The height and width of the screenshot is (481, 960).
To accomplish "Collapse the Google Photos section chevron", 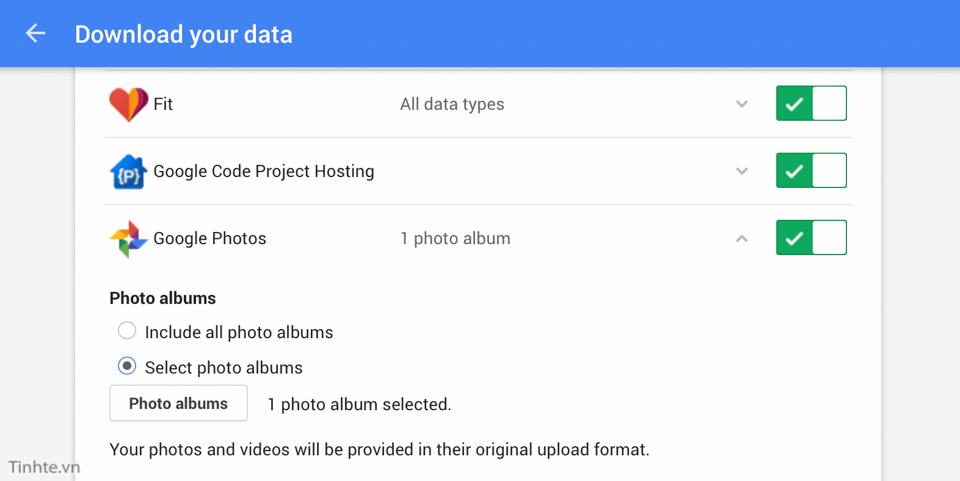I will pyautogui.click(x=741, y=238).
